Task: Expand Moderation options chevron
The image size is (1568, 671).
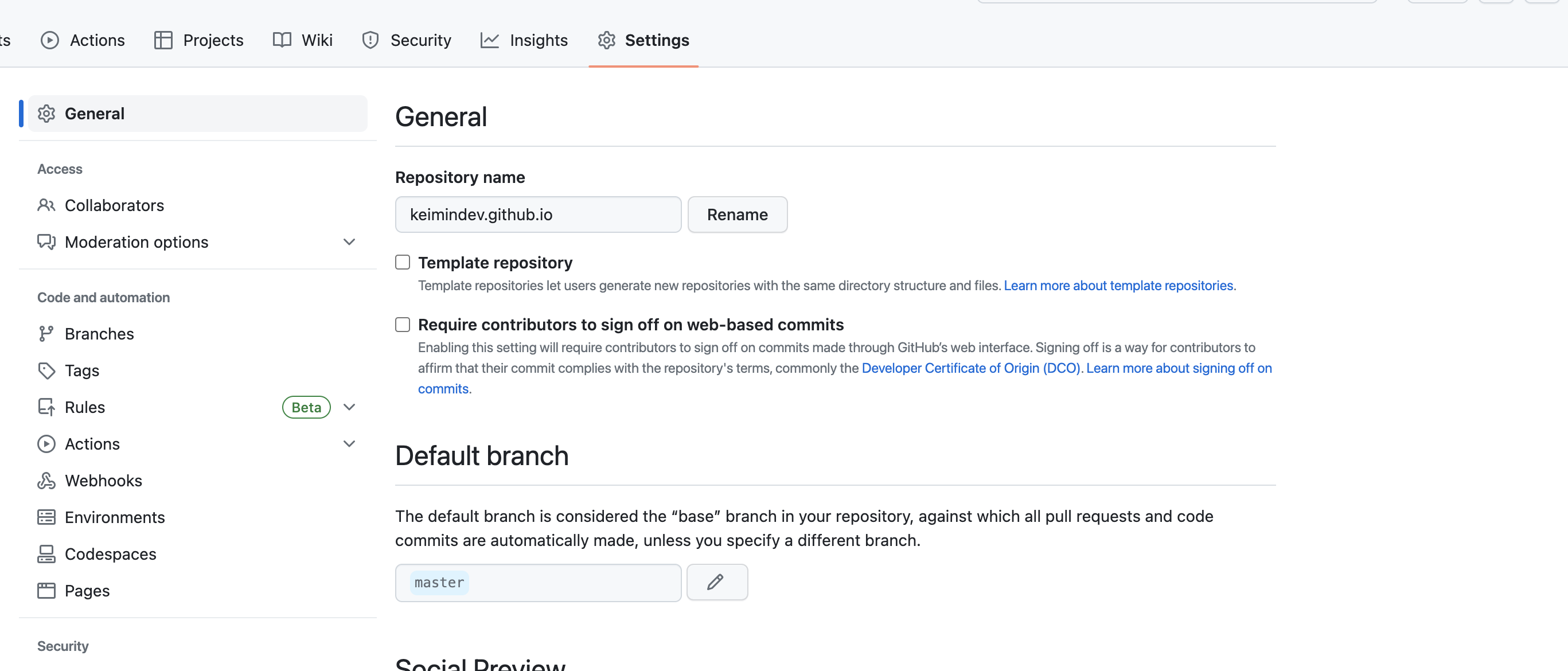Action: 349,241
